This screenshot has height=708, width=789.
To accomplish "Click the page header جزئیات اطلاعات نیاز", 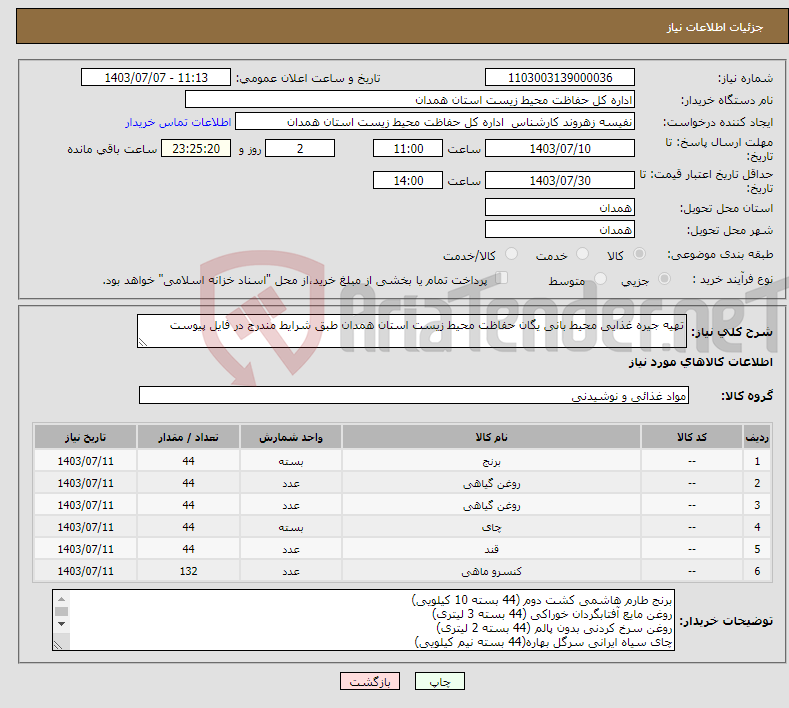I will tap(715, 27).
